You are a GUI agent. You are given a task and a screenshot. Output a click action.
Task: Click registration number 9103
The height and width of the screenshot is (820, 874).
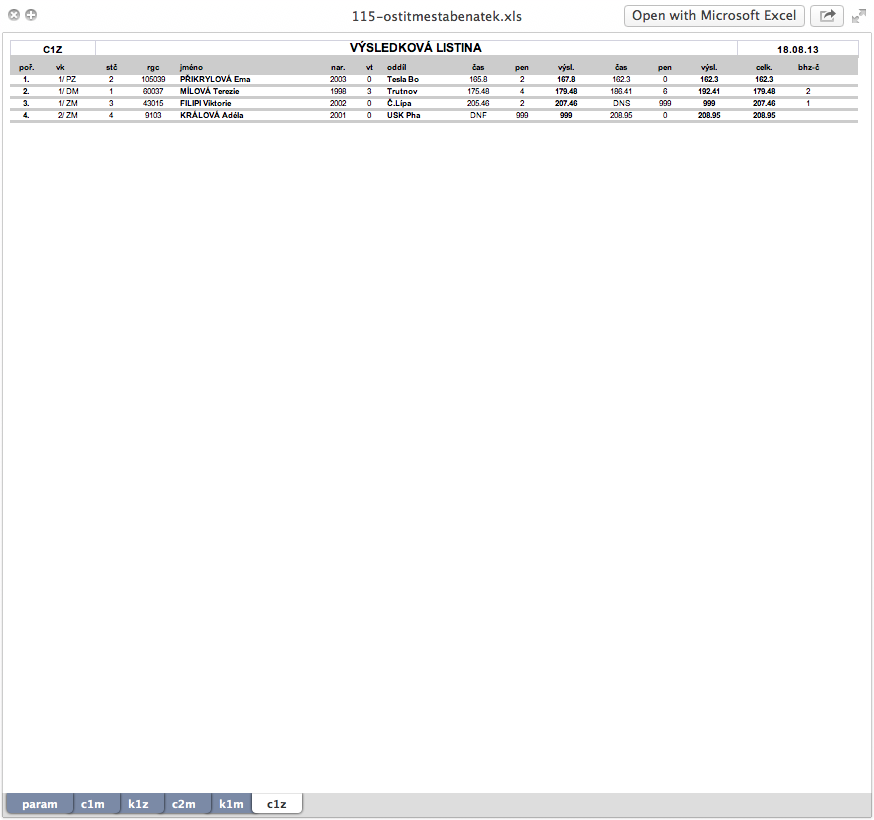pos(153,115)
